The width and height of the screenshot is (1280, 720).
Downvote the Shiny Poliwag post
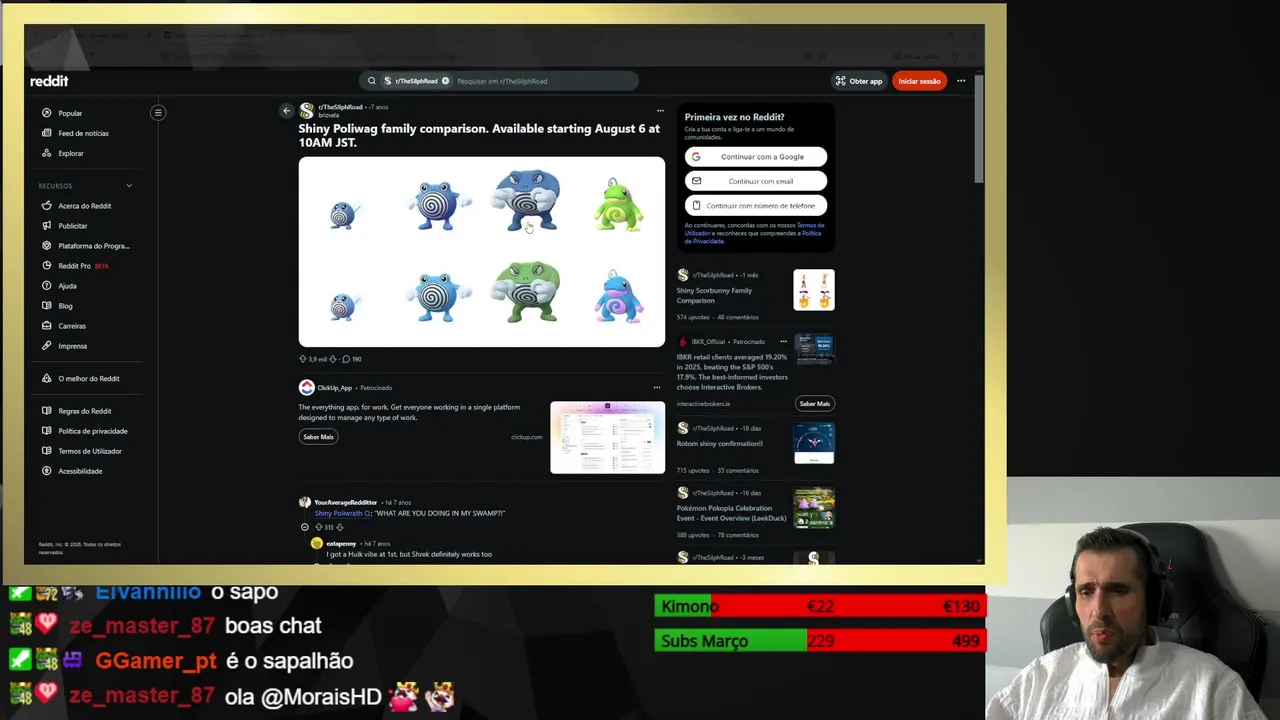pos(334,359)
